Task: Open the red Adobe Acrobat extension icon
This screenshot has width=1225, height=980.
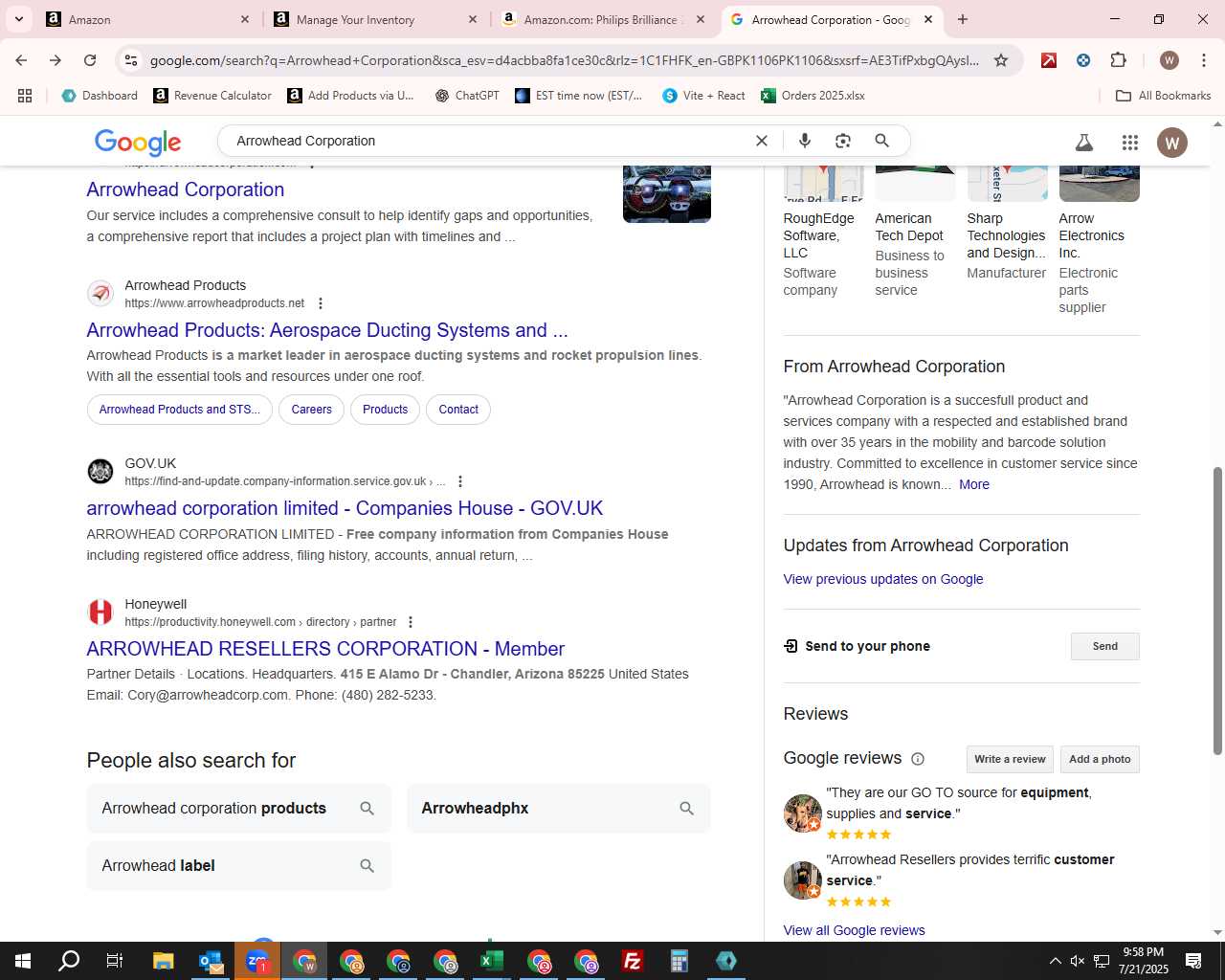Action: point(1049,60)
